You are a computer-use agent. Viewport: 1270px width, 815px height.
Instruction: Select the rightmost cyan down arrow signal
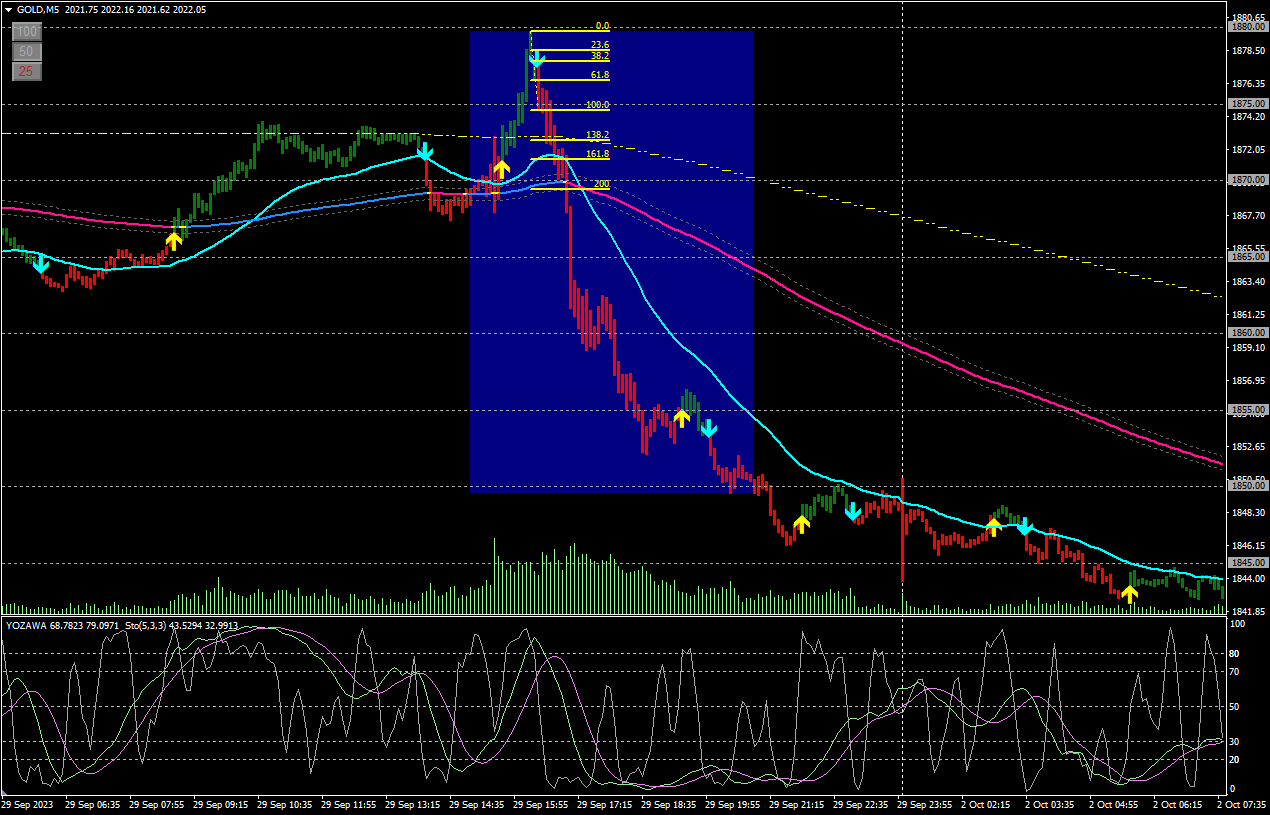(1025, 525)
